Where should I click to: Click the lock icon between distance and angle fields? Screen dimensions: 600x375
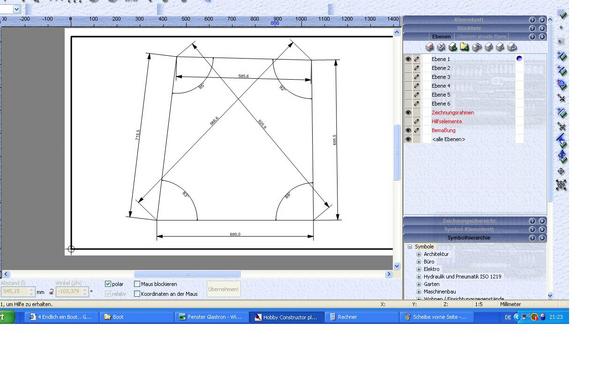tap(51, 292)
